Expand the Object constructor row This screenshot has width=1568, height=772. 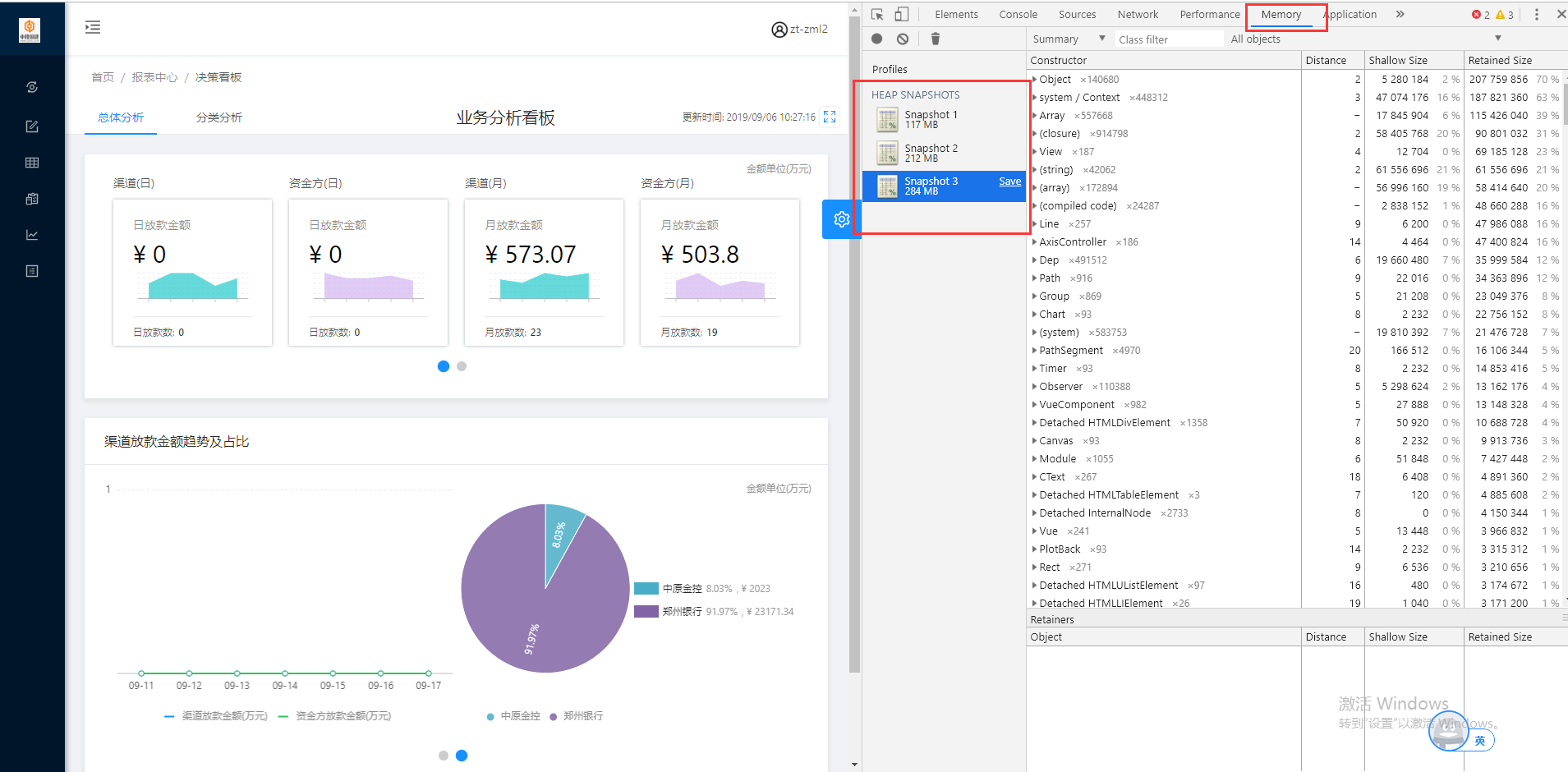pos(1034,80)
